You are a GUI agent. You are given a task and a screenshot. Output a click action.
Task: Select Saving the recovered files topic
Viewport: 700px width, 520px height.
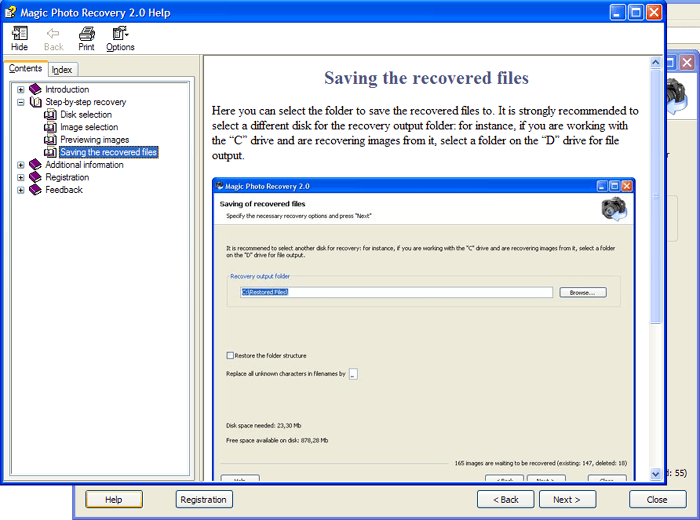point(108,152)
